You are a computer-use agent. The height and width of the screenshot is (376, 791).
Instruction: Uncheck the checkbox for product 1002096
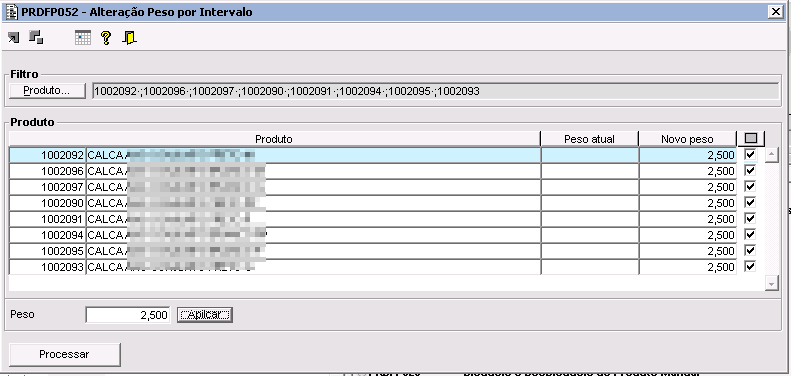pyautogui.click(x=750, y=171)
